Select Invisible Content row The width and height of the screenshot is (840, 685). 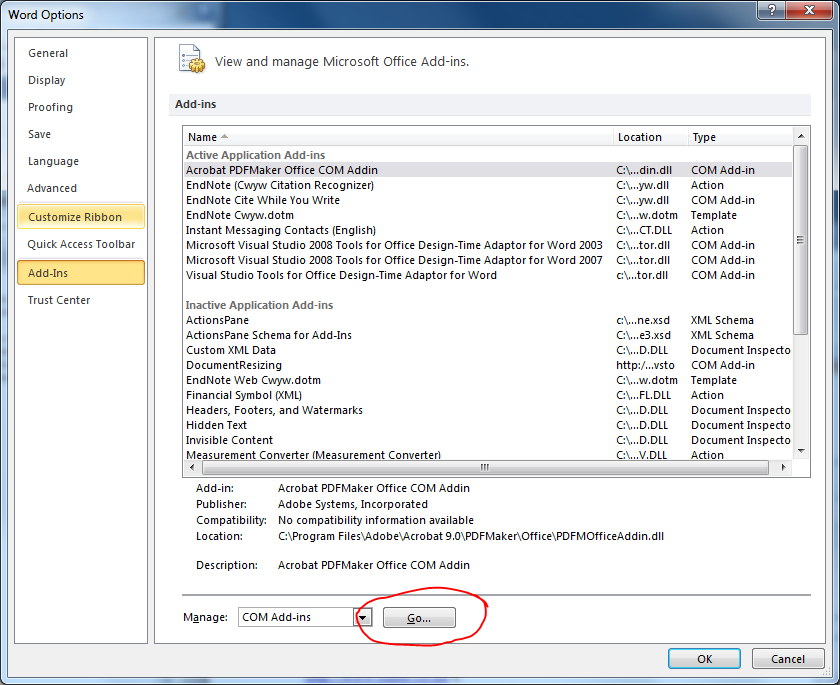click(488, 440)
